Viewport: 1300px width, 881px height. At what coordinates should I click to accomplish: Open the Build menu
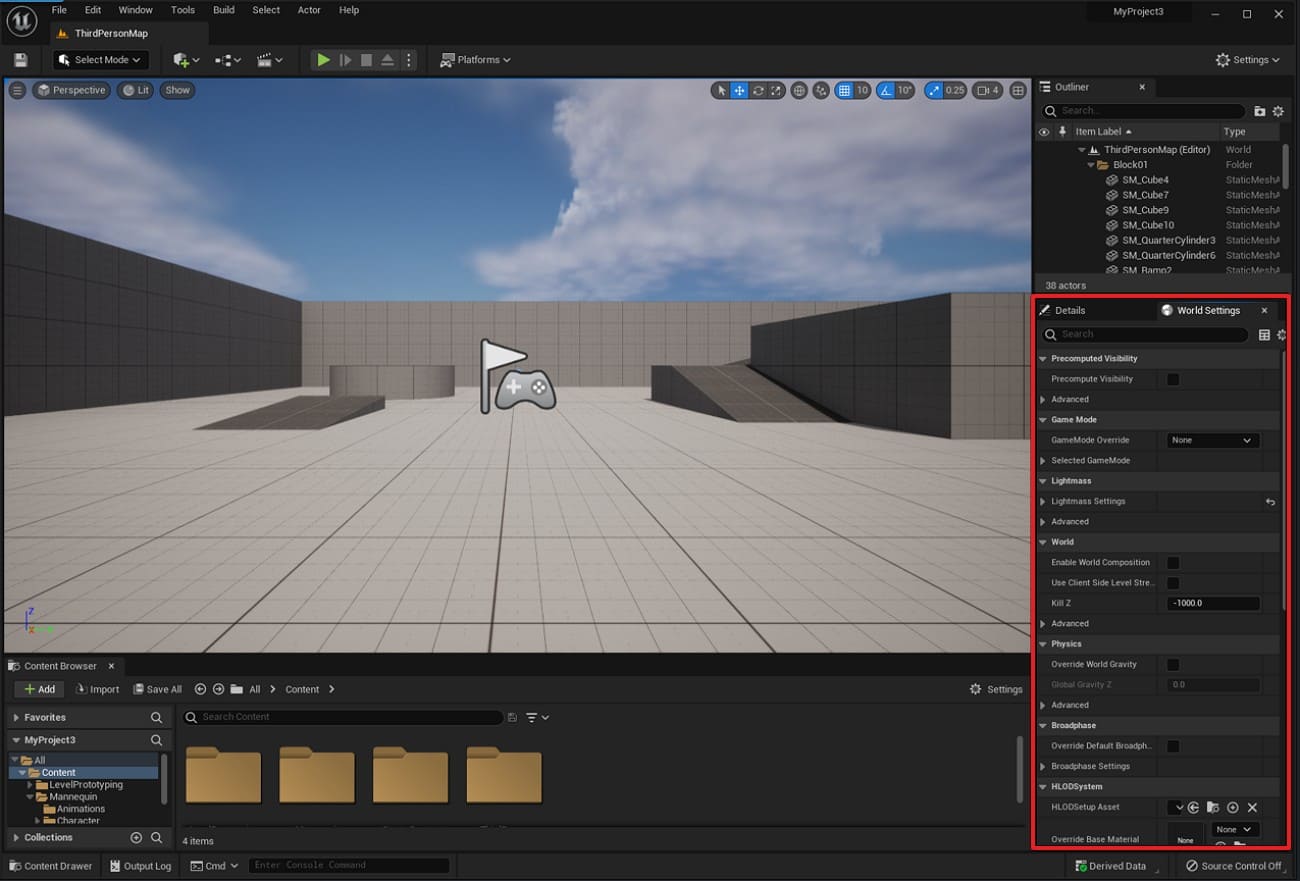click(223, 10)
